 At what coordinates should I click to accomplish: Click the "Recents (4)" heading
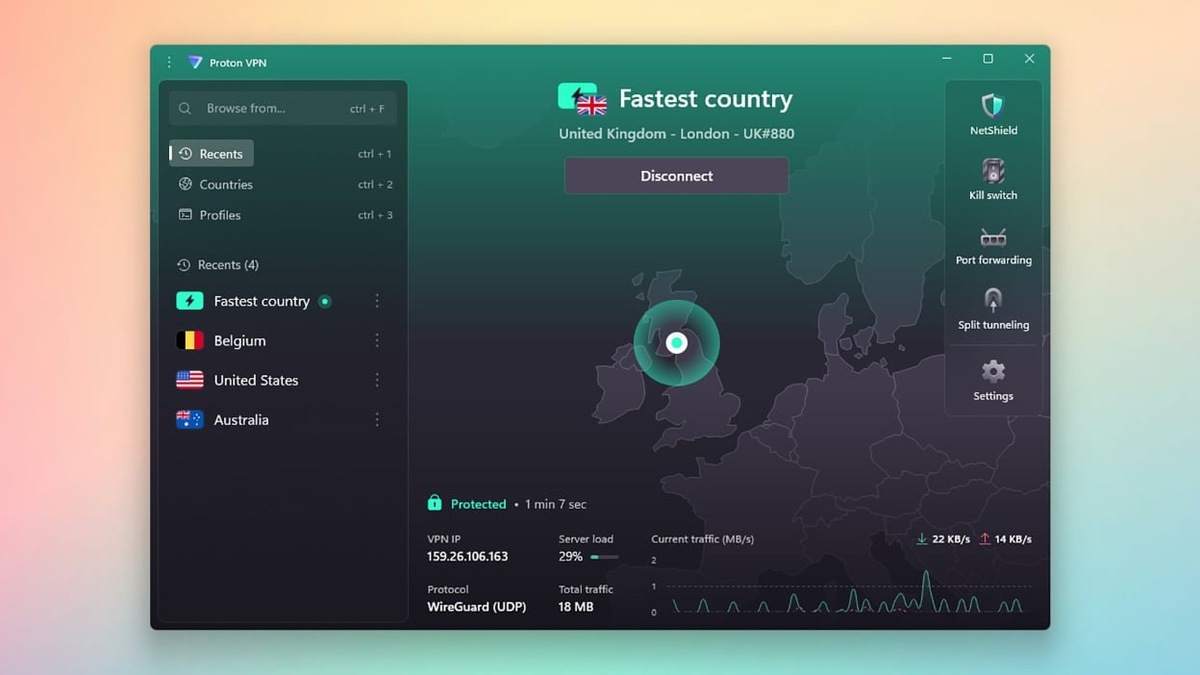coord(228,265)
